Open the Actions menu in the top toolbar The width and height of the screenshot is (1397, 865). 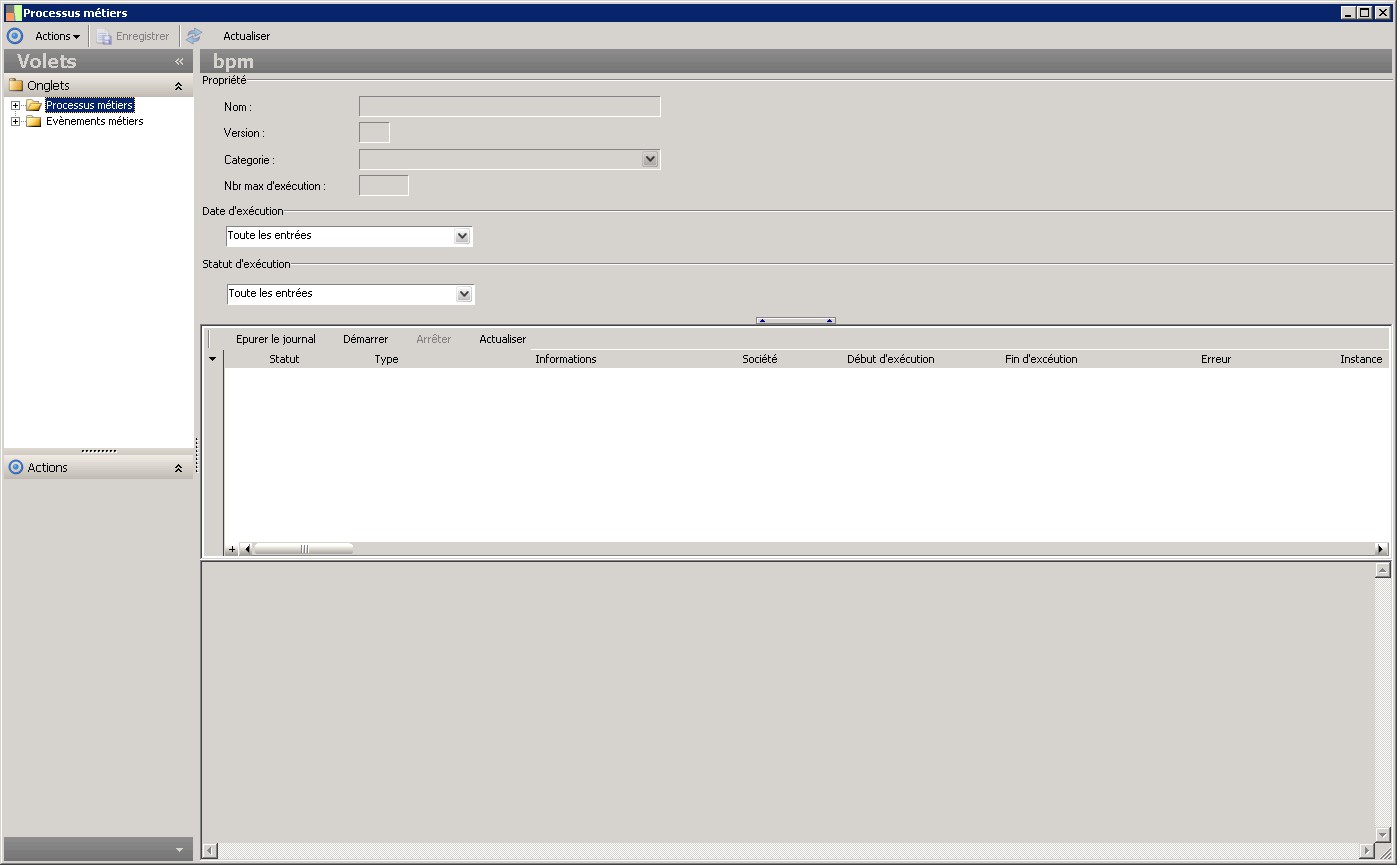coord(57,36)
